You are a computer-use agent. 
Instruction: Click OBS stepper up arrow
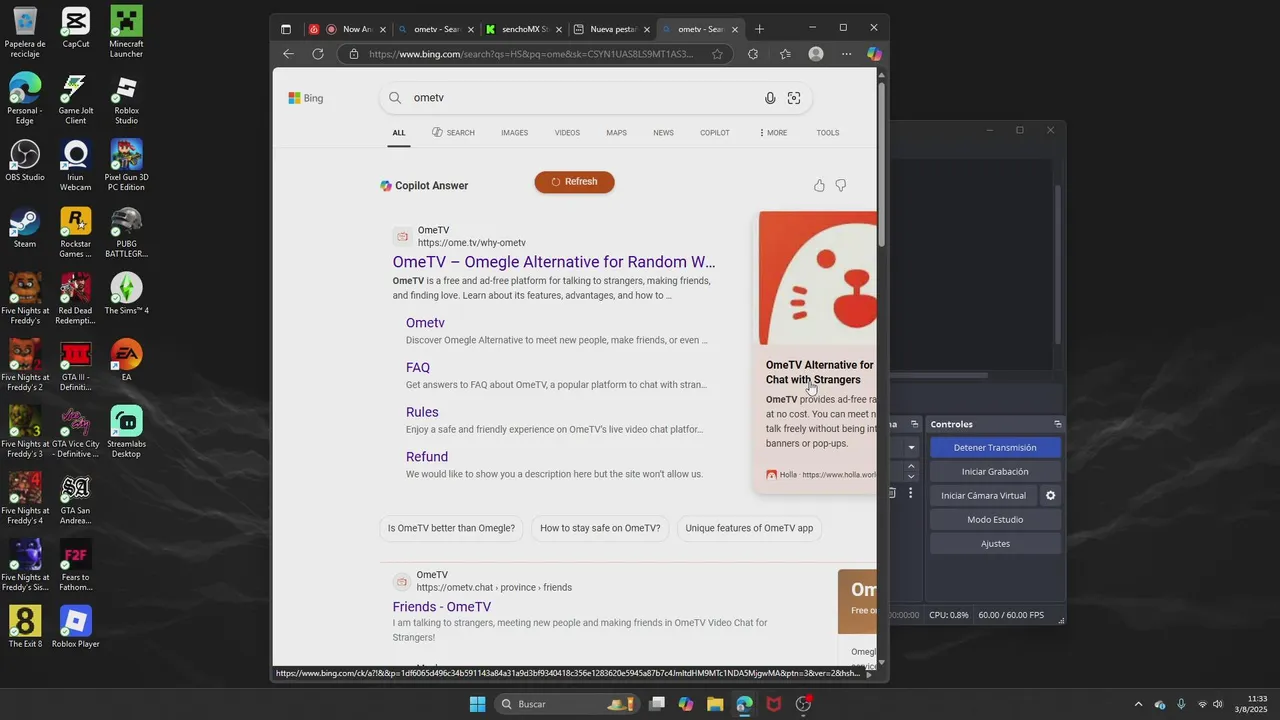(911, 466)
